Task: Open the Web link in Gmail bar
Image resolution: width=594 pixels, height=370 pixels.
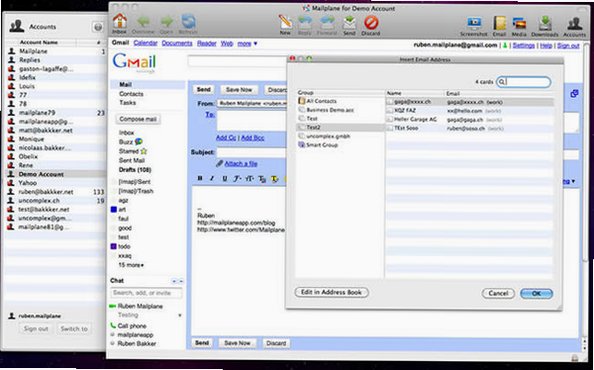Action: pos(227,44)
